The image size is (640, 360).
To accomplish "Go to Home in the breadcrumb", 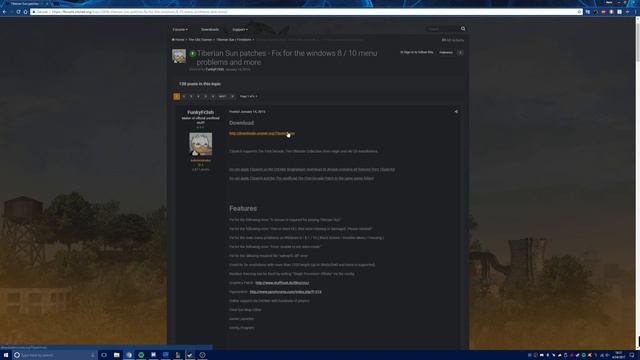I will click(x=178, y=40).
